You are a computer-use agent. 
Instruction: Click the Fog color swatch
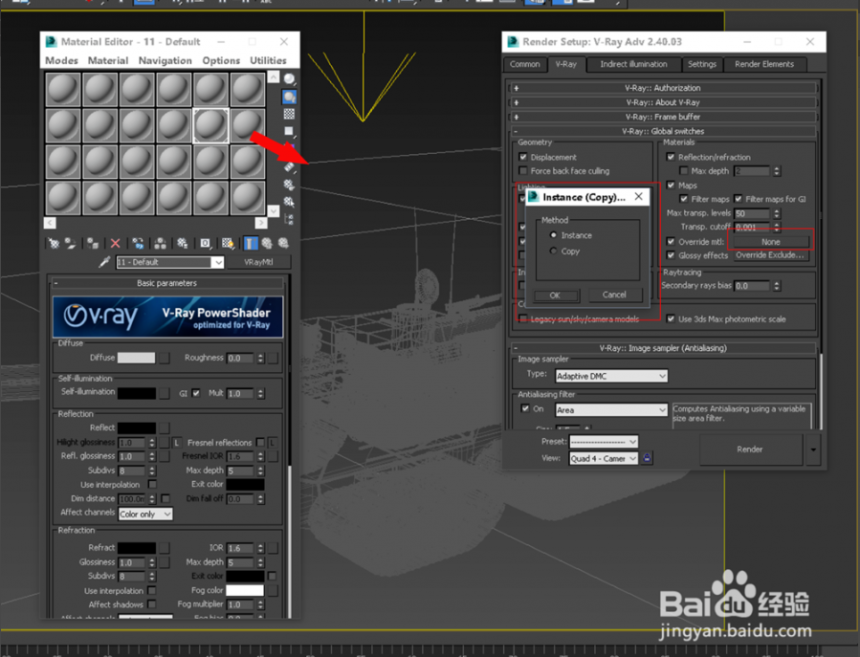pyautogui.click(x=245, y=590)
